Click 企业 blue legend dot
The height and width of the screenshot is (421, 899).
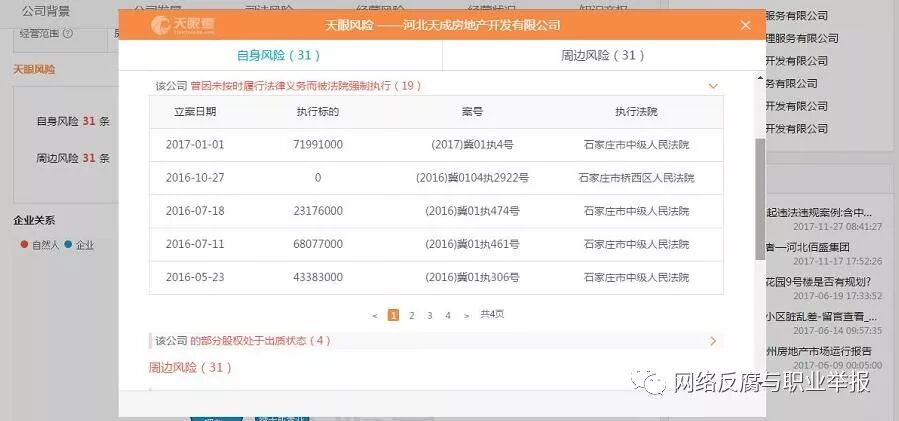[x=69, y=245]
